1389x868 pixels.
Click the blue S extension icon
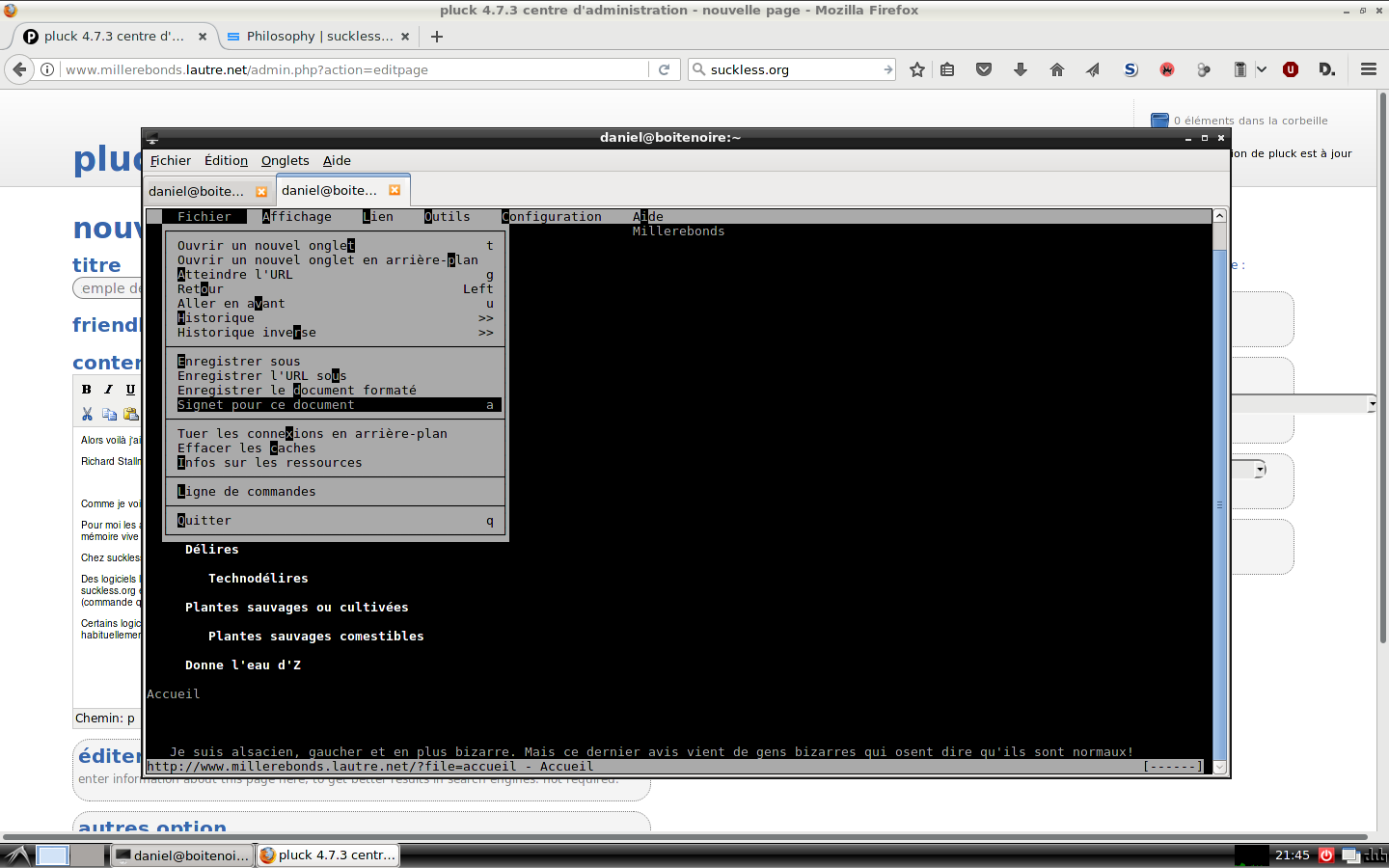[x=1130, y=69]
